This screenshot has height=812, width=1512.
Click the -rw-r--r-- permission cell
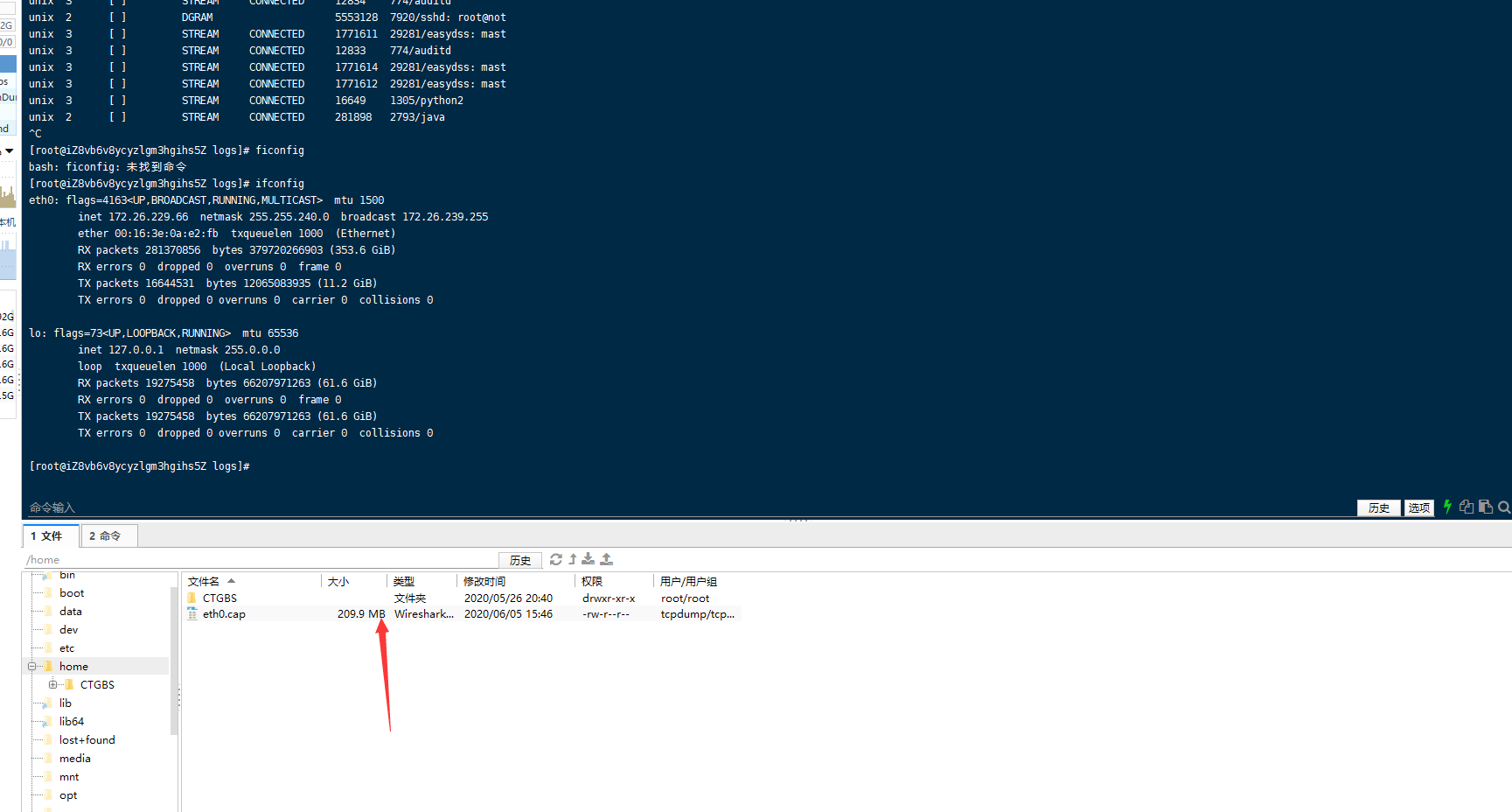(x=605, y=614)
